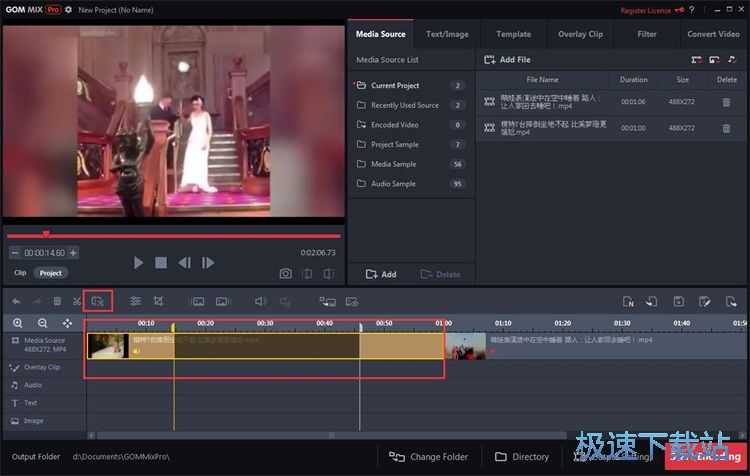Screen dimensions: 750x476
Task: Click the crop tool icon in timeline toolbar
Action: point(158,301)
